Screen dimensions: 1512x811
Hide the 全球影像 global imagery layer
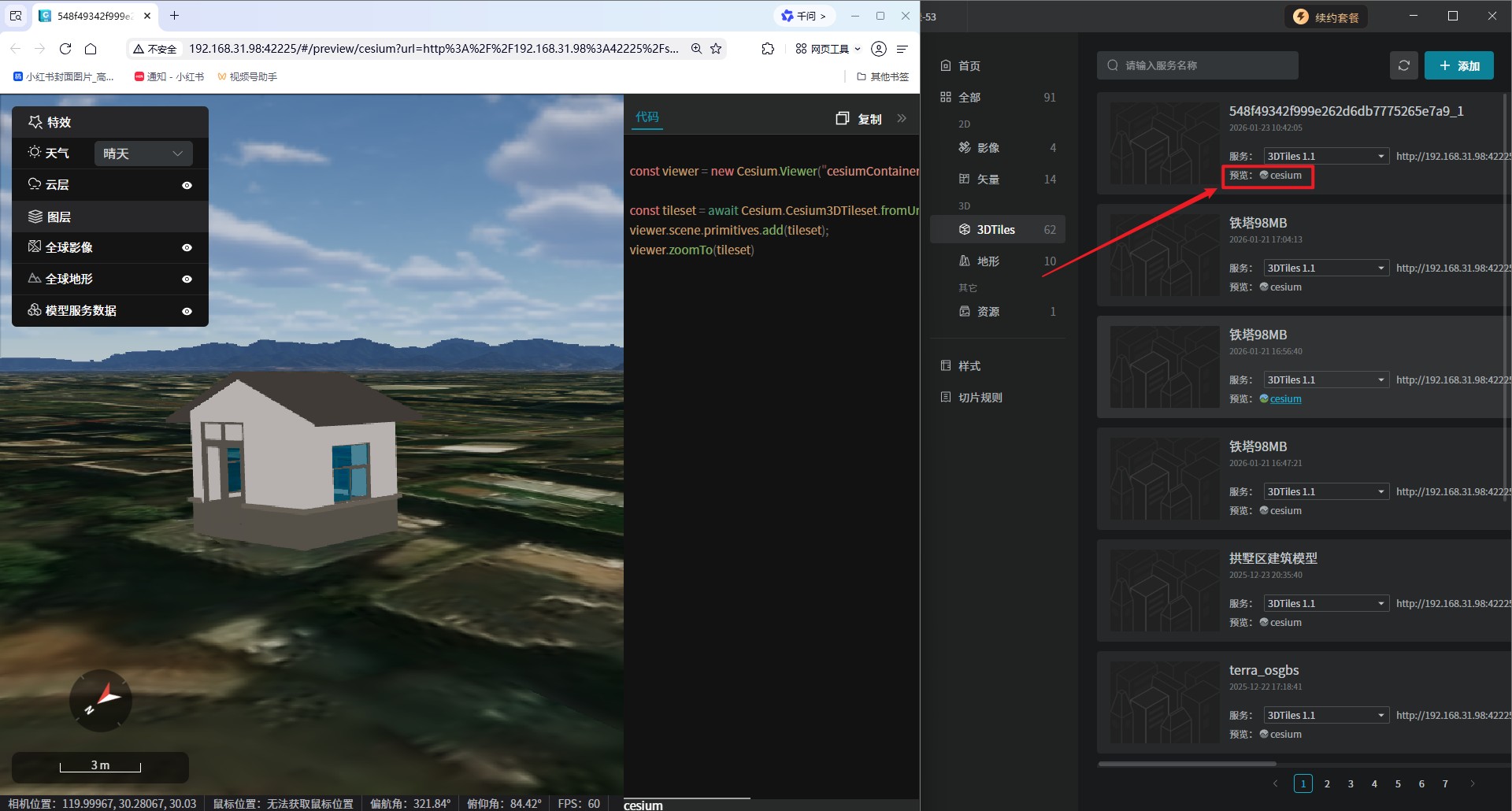point(187,248)
